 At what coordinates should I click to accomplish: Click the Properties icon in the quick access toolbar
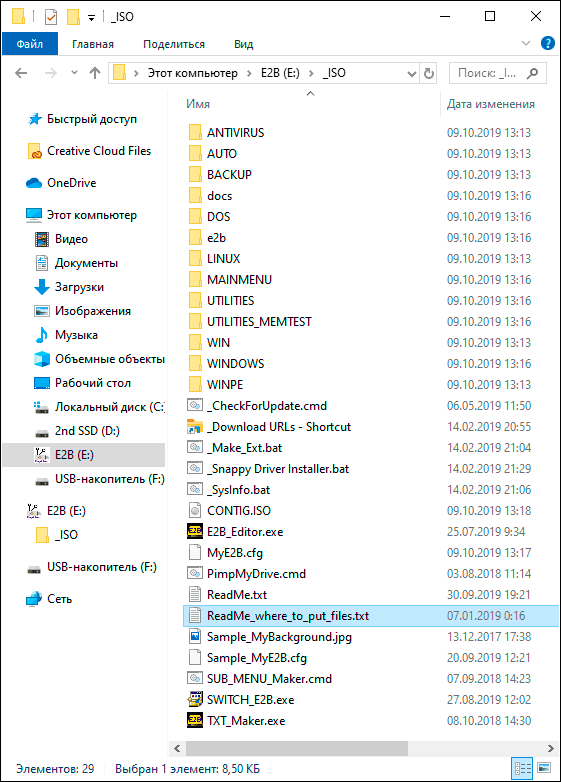(x=51, y=17)
